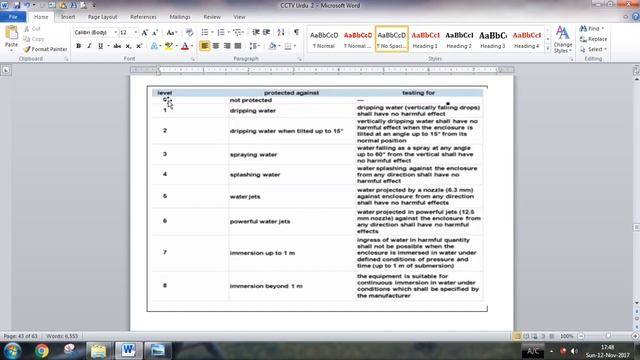Open the Font dialog launcher

click(x=193, y=59)
